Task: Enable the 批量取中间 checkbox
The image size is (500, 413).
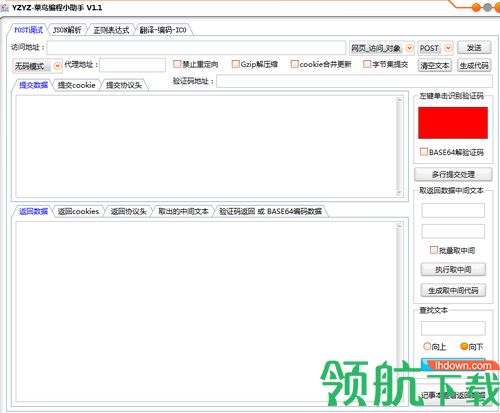Action: coord(434,250)
